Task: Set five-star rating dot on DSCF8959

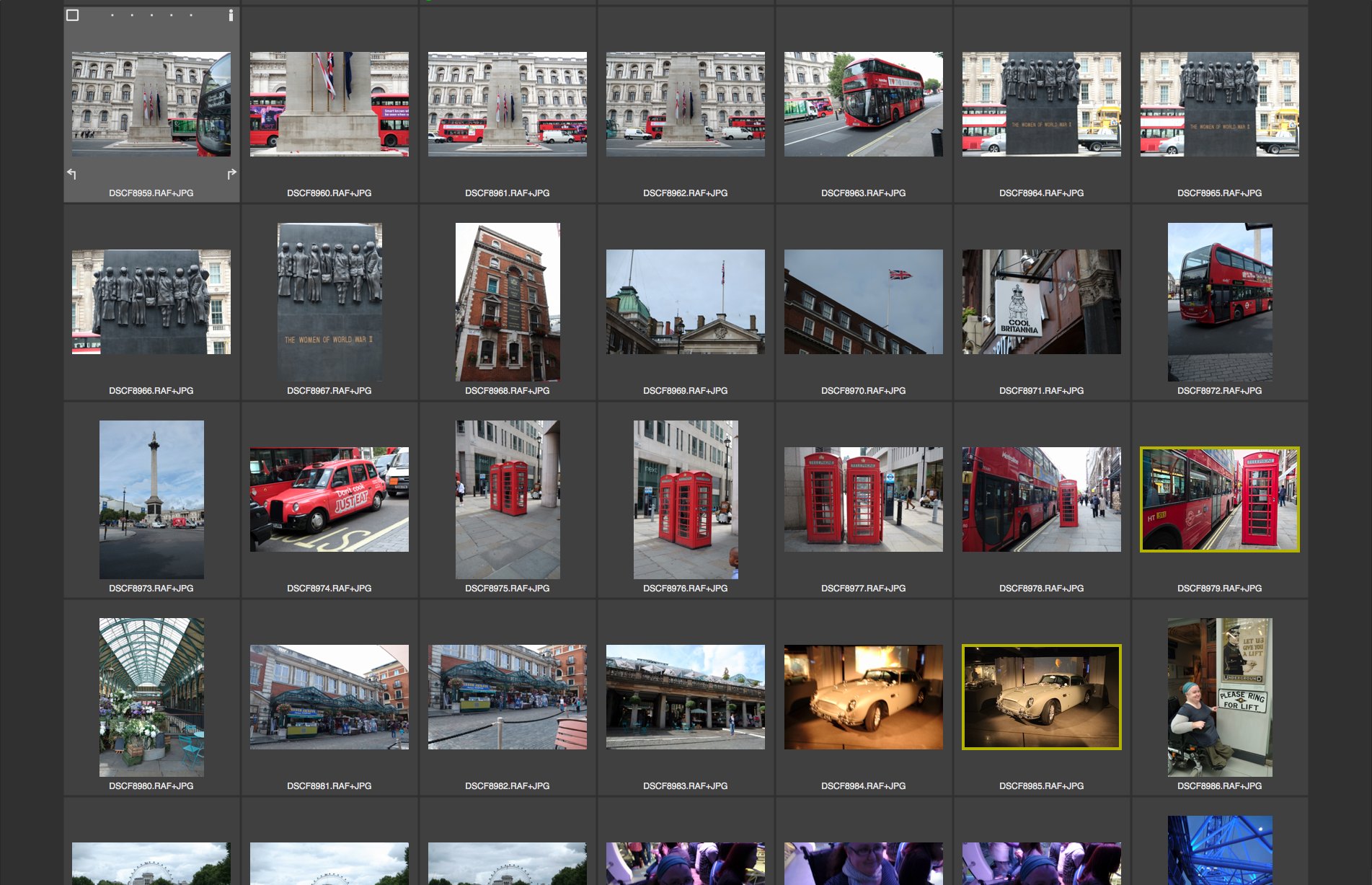Action: 191,15
